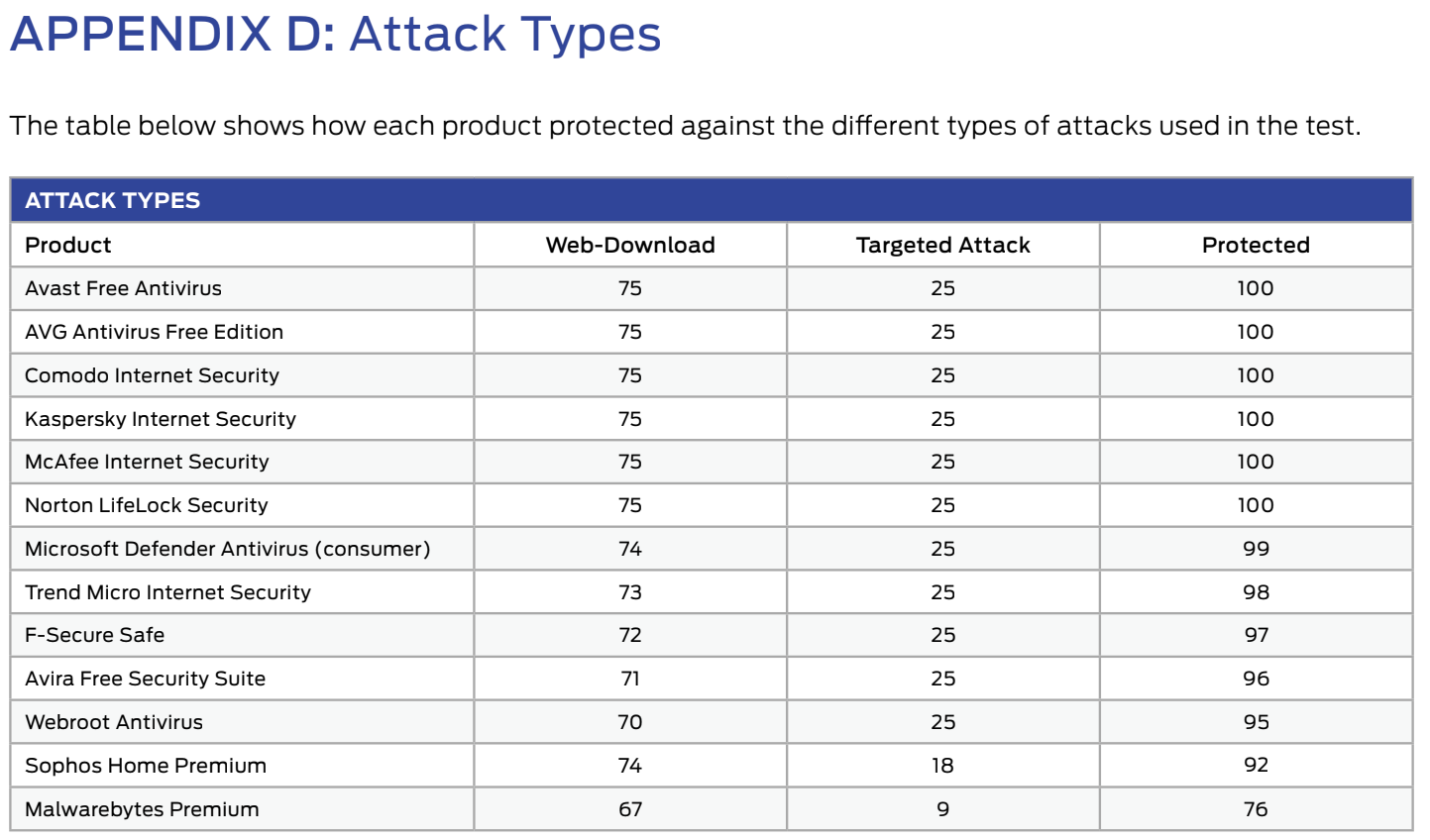Viewport: 1430px width, 840px height.
Task: Select the Webroot Antivirus product cell
Action: 114,722
